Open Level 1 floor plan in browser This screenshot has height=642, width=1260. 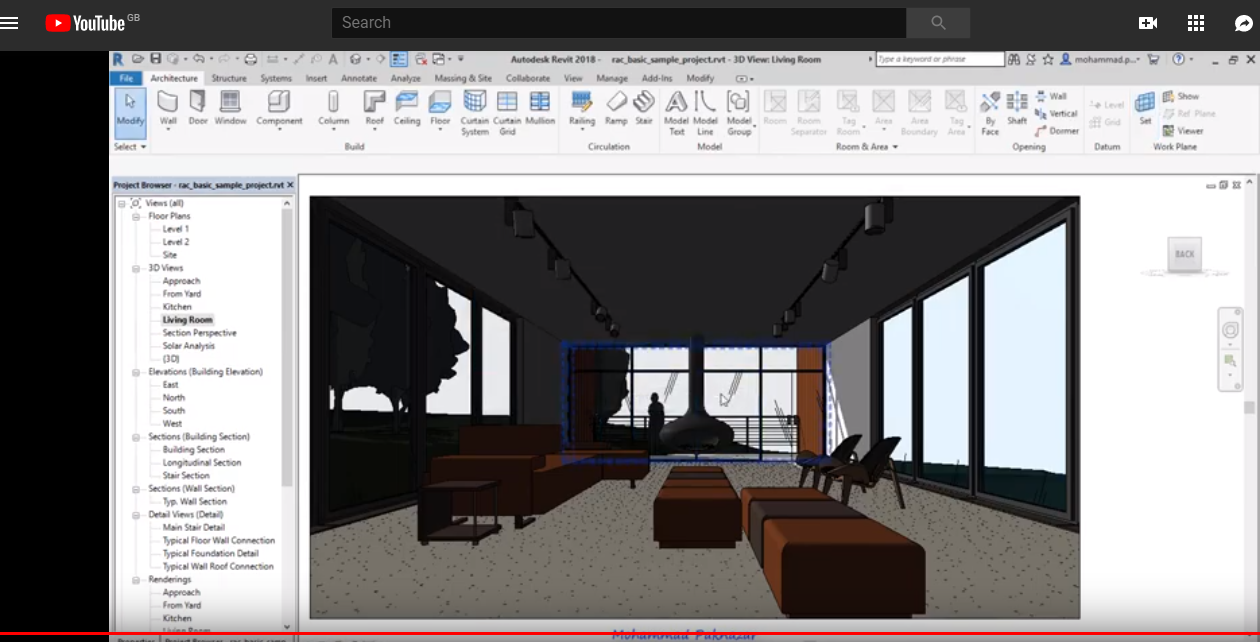[x=176, y=229]
